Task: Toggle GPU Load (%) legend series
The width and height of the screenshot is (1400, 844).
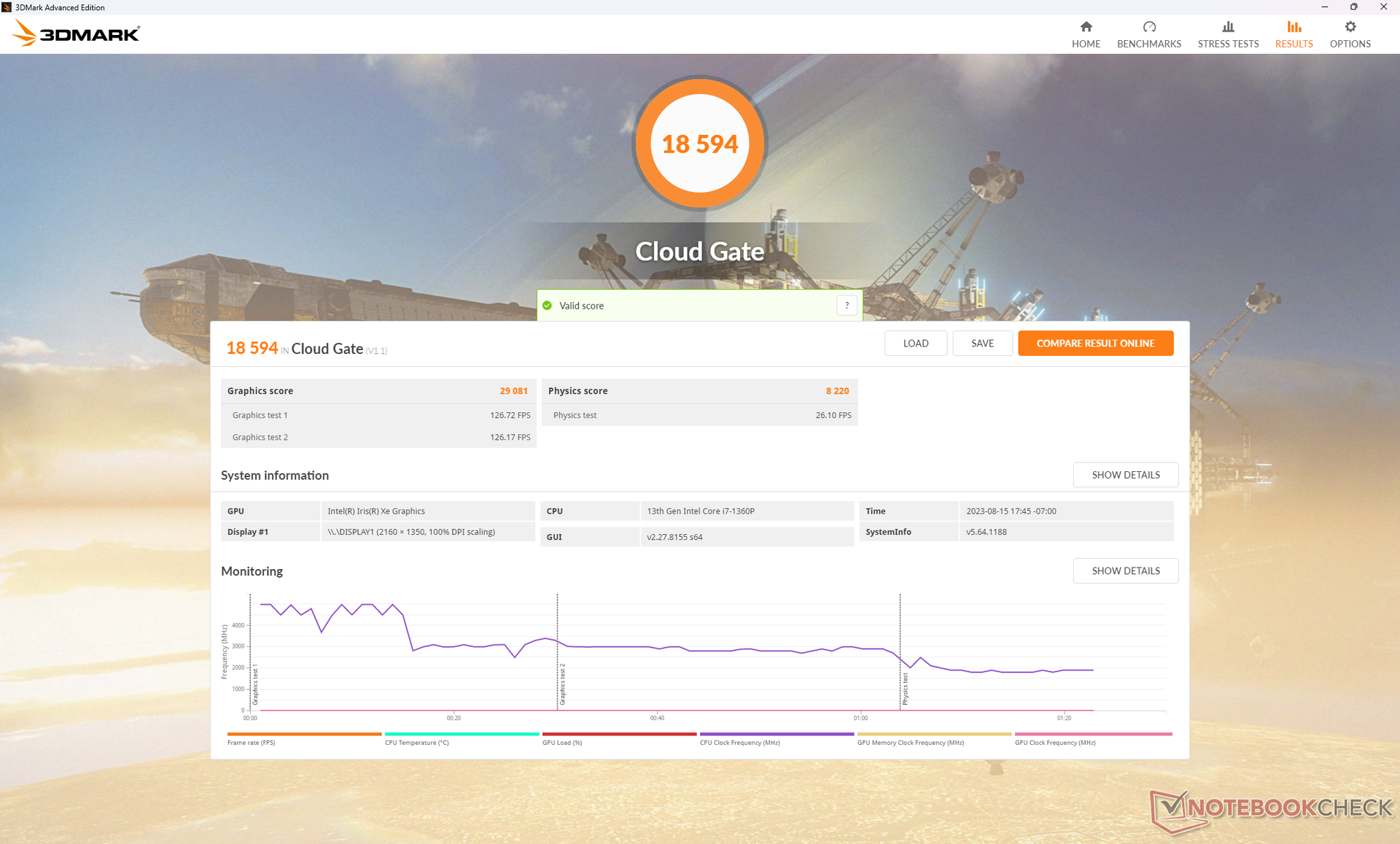Action: 562,742
